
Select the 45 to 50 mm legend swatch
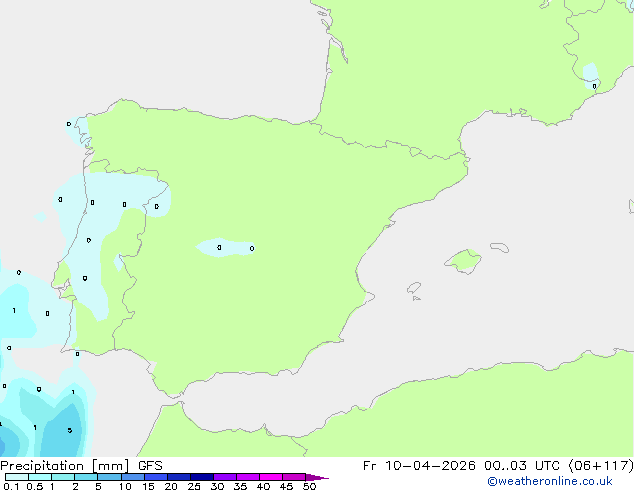pyautogui.click(x=294, y=477)
